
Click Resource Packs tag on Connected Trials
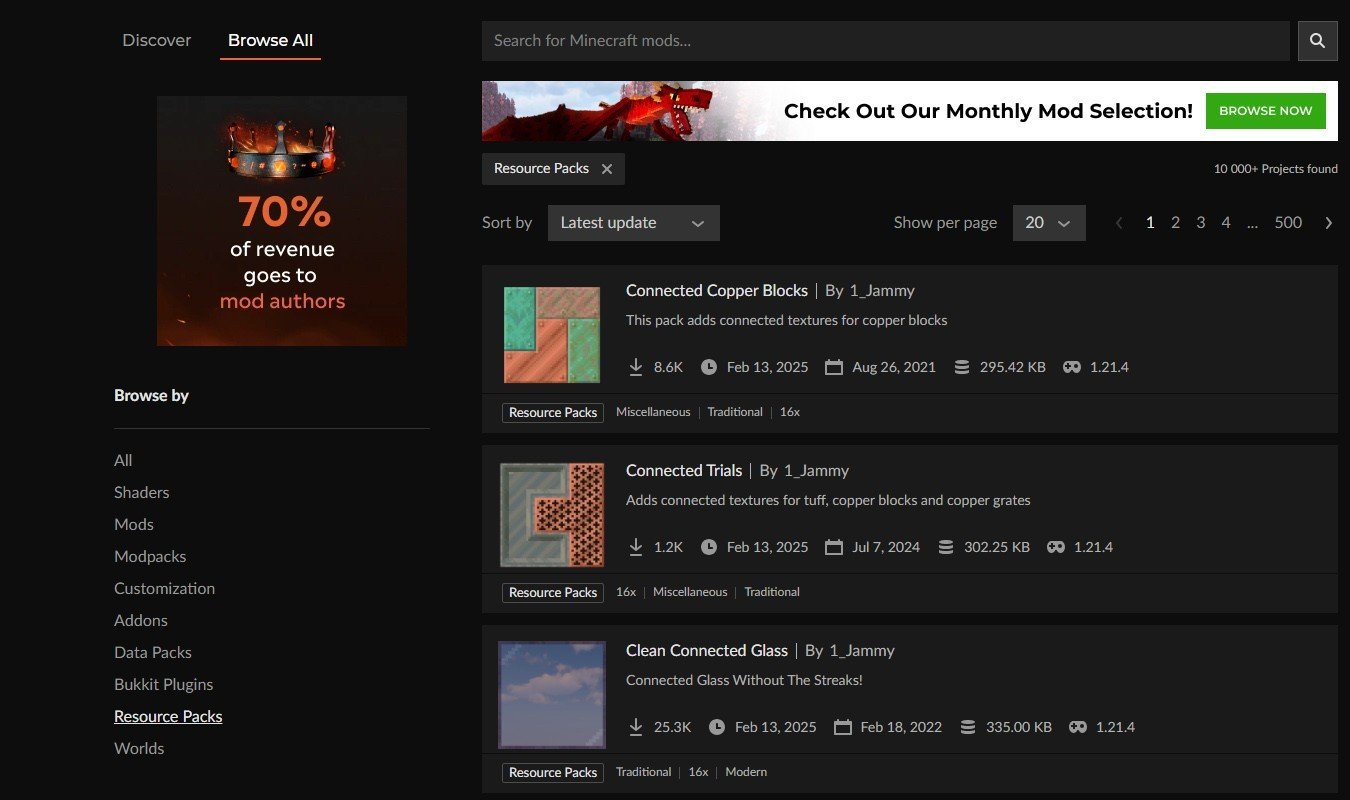coord(553,592)
